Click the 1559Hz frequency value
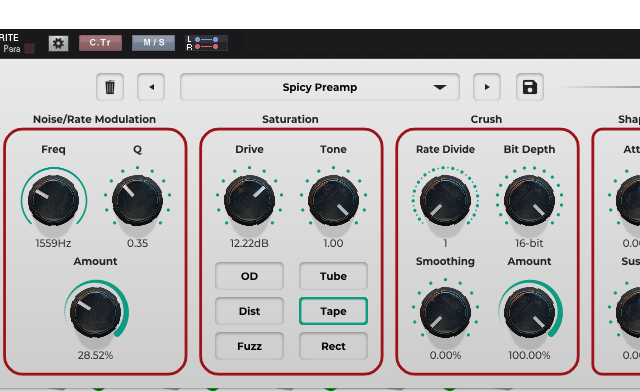640x392 pixels. coord(53,243)
